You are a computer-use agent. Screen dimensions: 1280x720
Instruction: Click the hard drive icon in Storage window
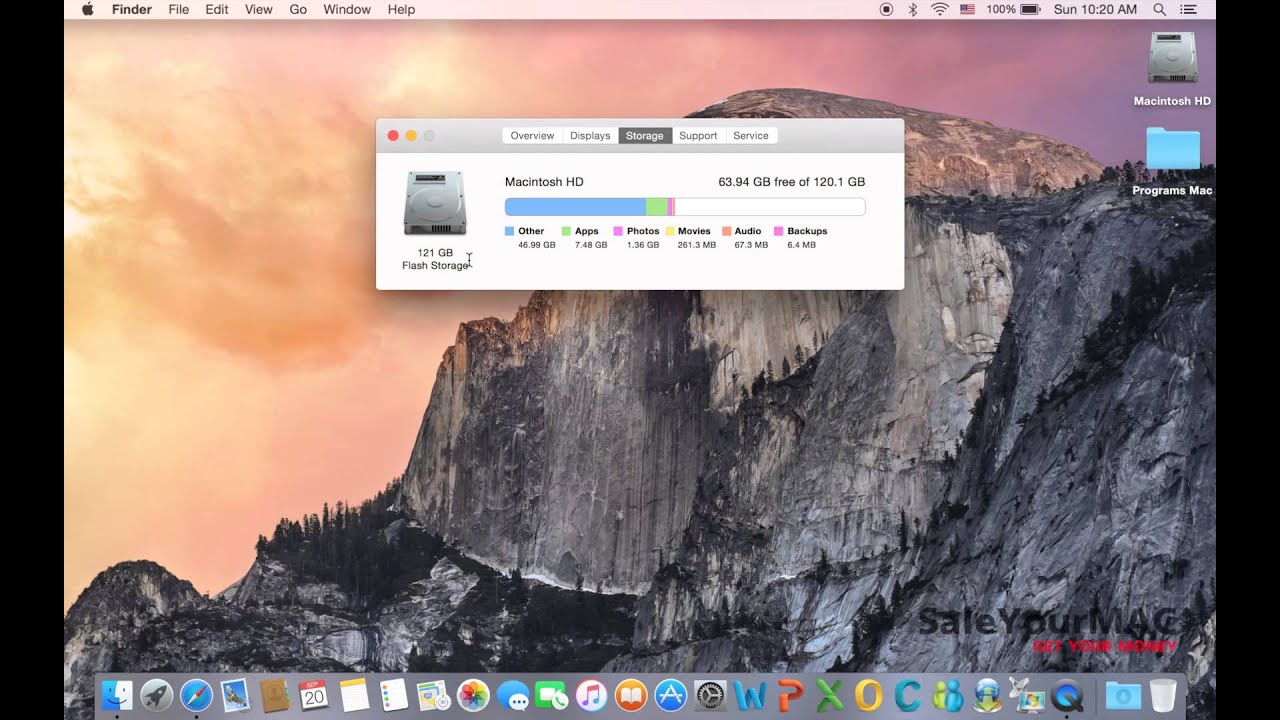pos(435,203)
